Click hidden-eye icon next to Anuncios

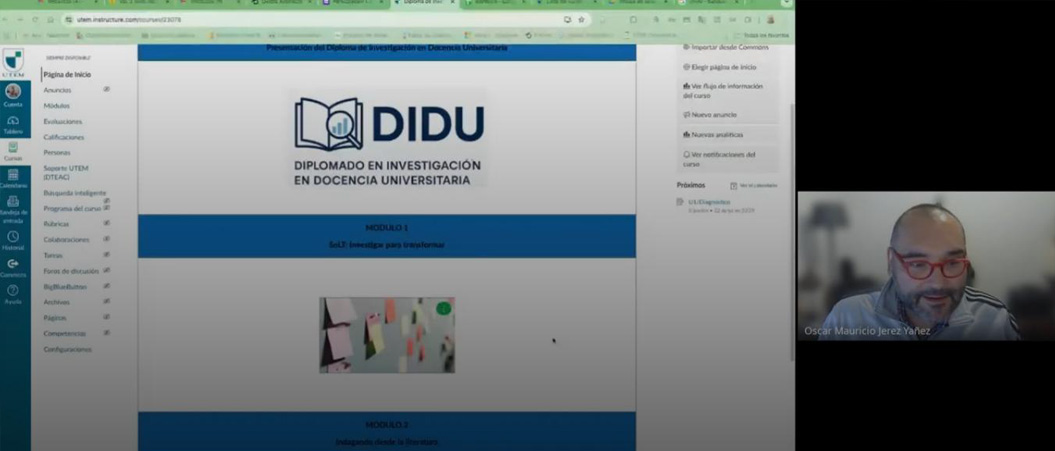106,89
